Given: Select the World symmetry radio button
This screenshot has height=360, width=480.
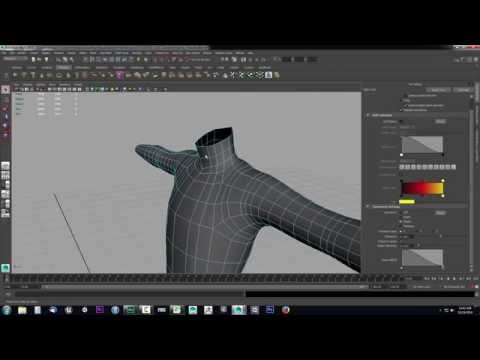Looking at the screenshot, I should (401, 217).
